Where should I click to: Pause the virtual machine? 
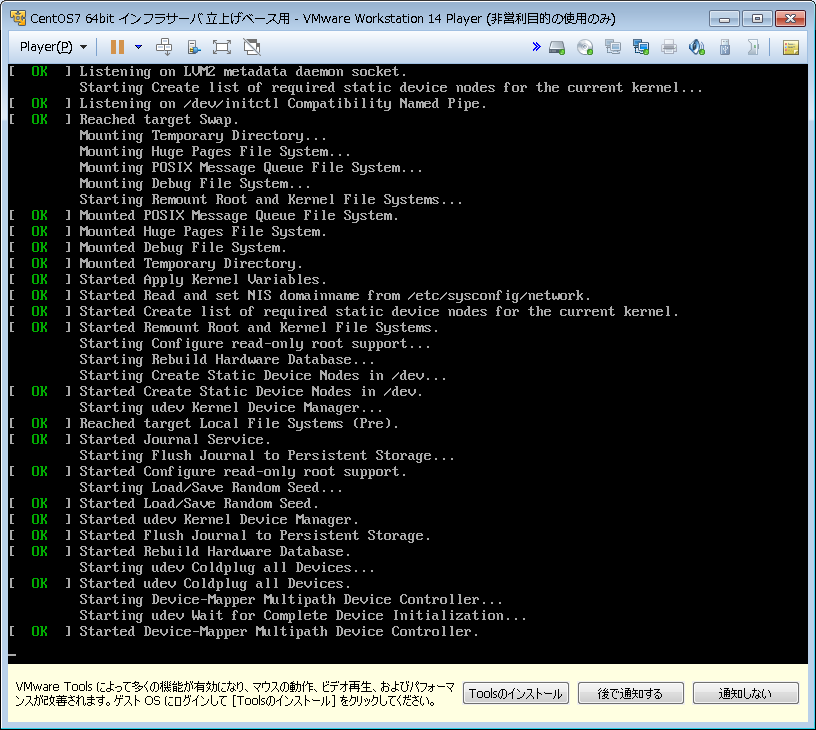118,47
